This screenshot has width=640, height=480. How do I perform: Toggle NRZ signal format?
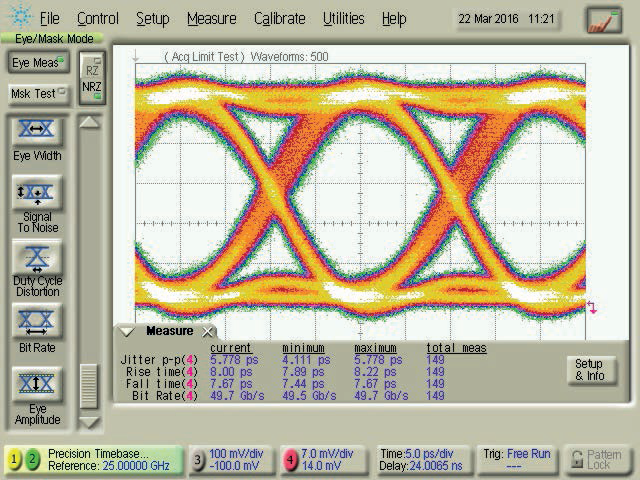tap(91, 87)
